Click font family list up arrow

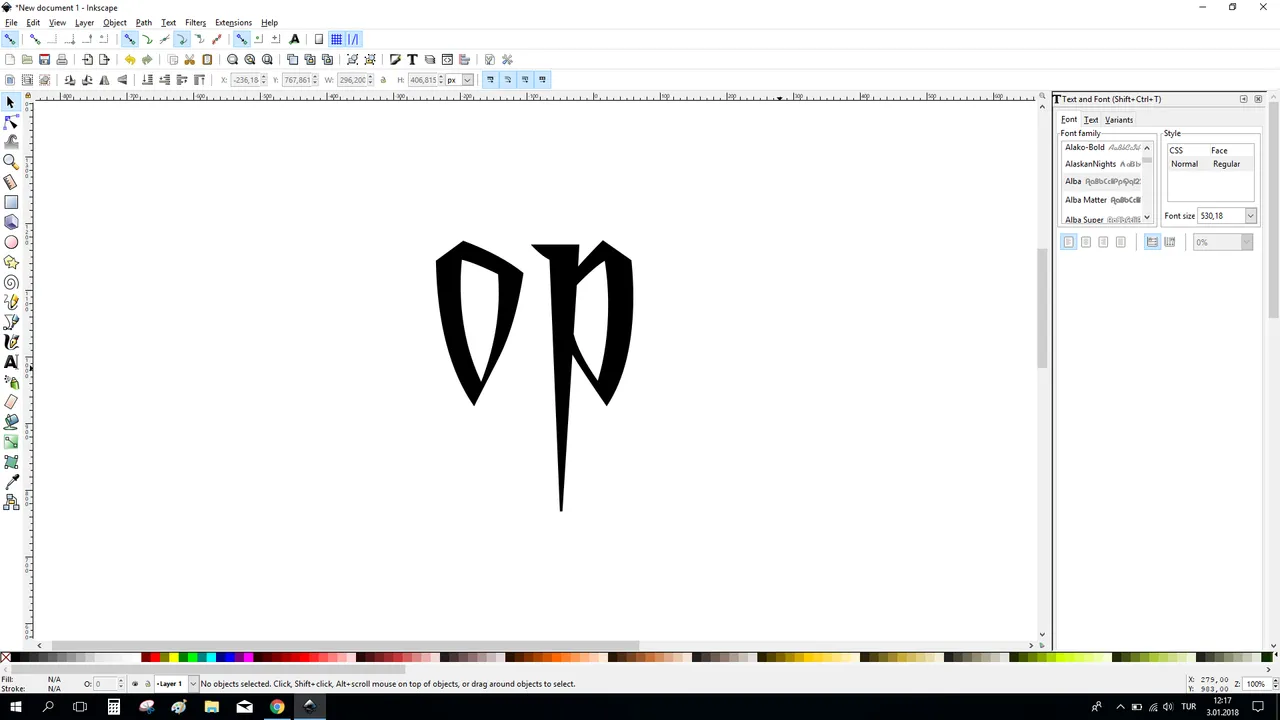(x=1147, y=148)
